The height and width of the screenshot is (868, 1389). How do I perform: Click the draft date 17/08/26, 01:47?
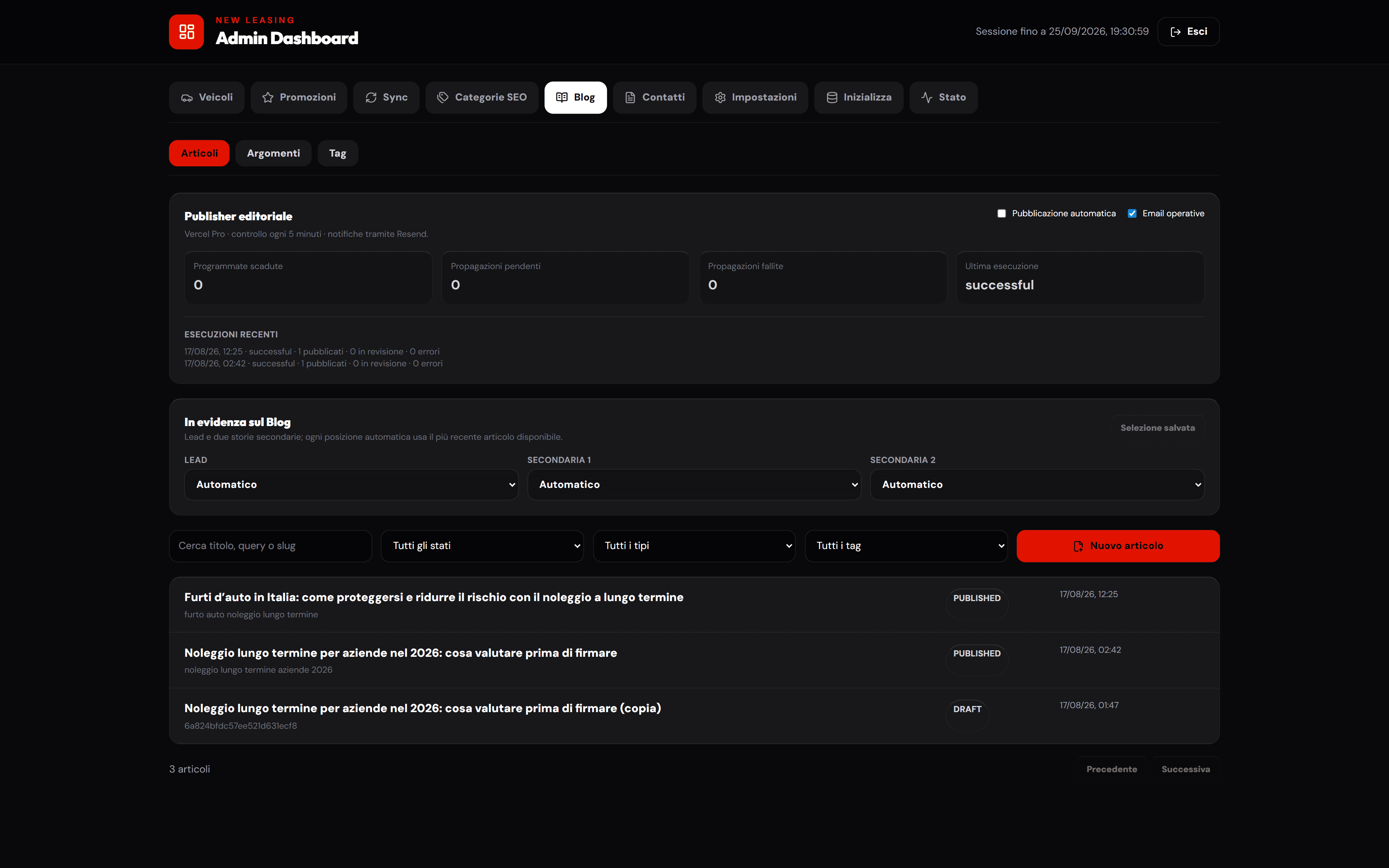point(1089,705)
